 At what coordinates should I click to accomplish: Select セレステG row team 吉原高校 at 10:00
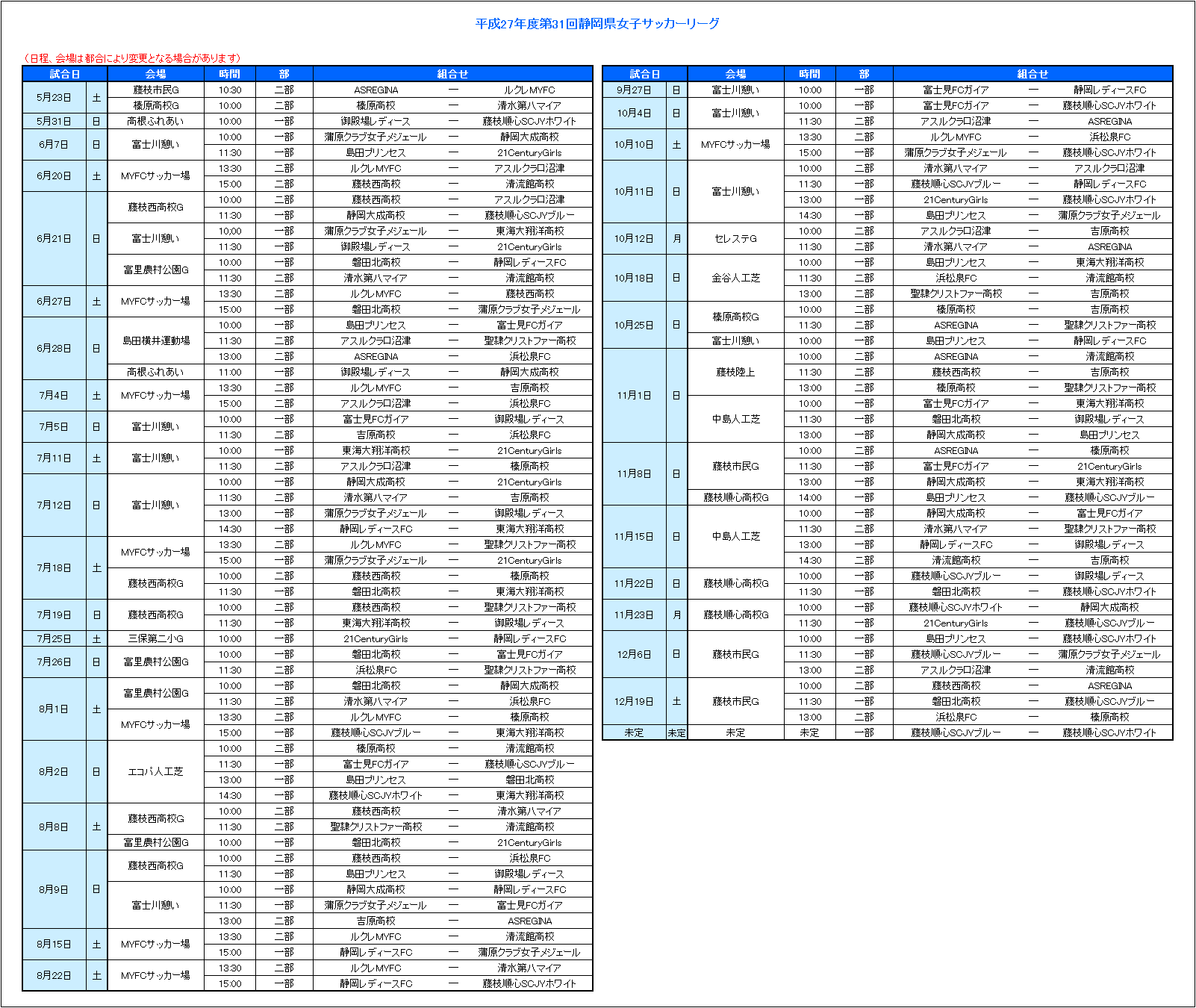[1109, 231]
